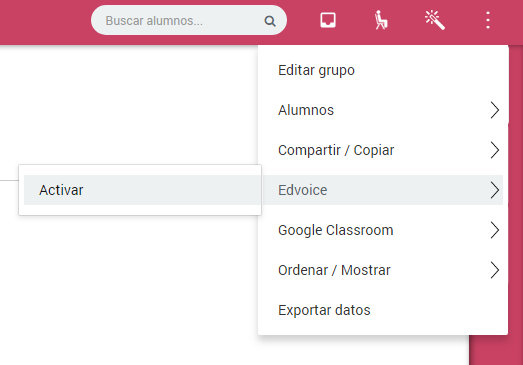523x365 pixels.
Task: Expand the Google Classroom chevron arrow
Action: [495, 230]
